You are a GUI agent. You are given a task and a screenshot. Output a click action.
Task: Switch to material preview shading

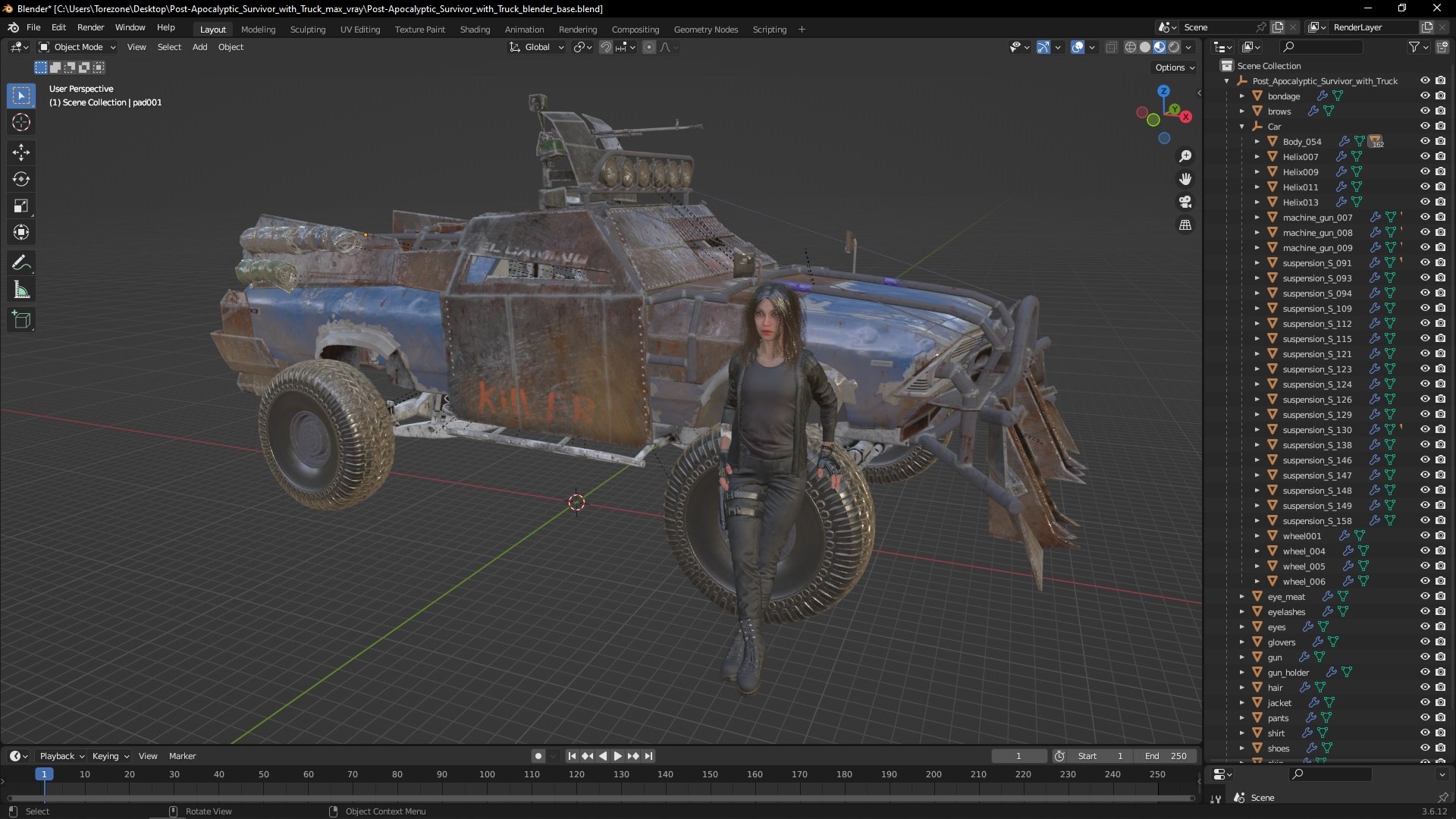(1159, 47)
